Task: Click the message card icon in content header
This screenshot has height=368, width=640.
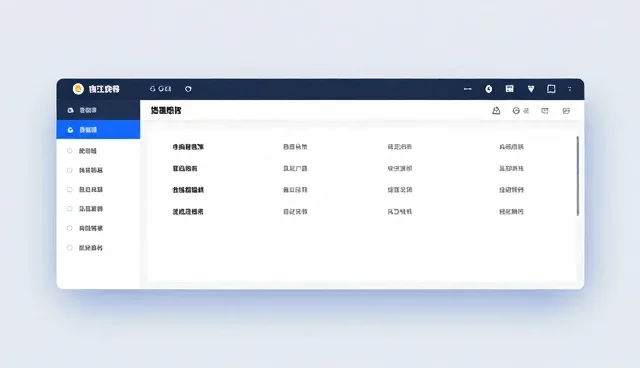Action: click(545, 111)
